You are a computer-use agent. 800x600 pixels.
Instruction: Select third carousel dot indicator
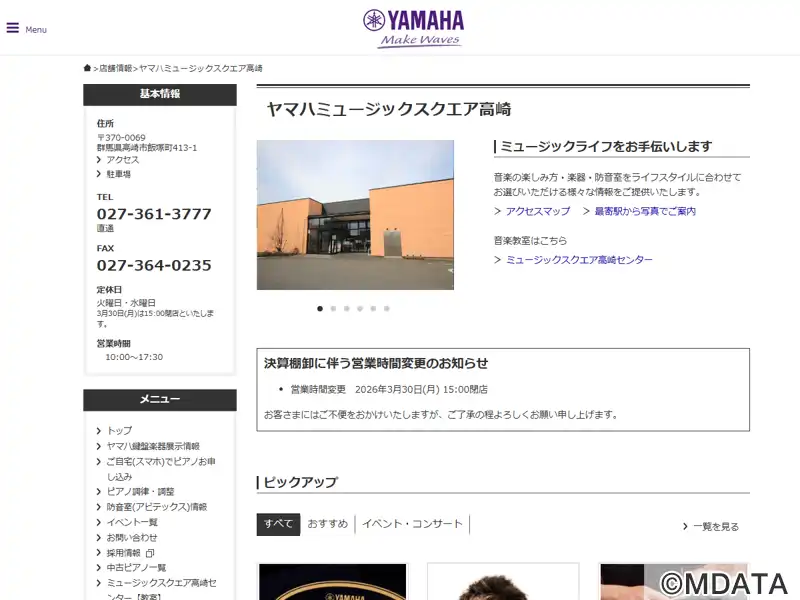(346, 309)
